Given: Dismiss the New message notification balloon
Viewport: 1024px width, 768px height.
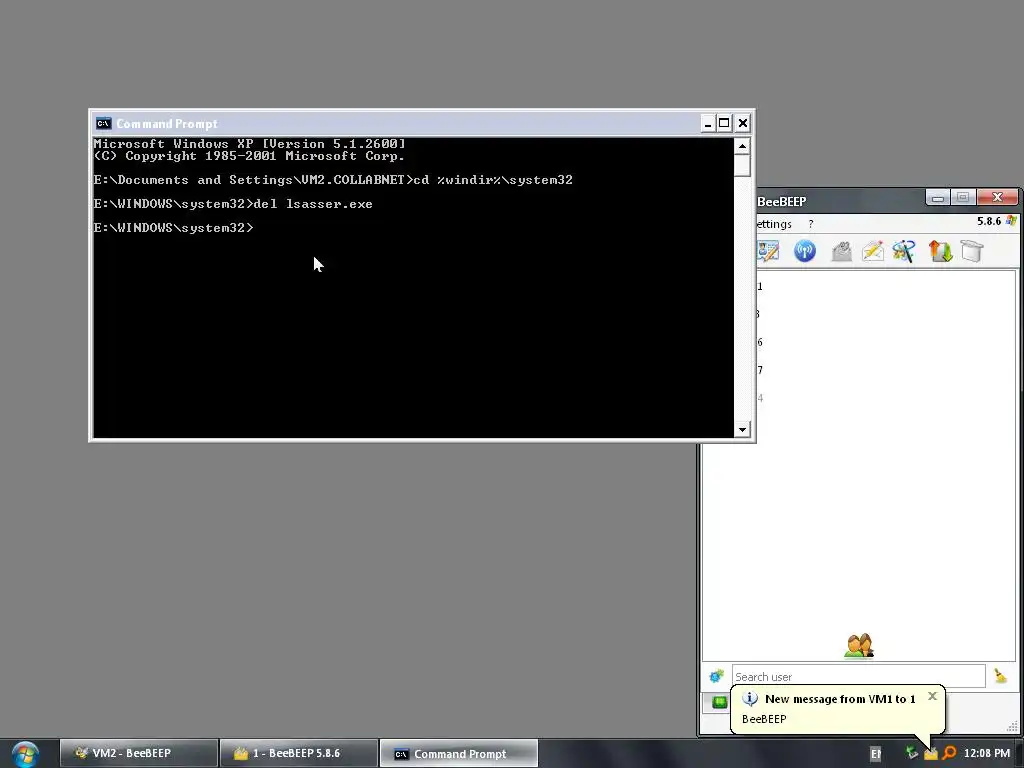Looking at the screenshot, I should (x=933, y=696).
